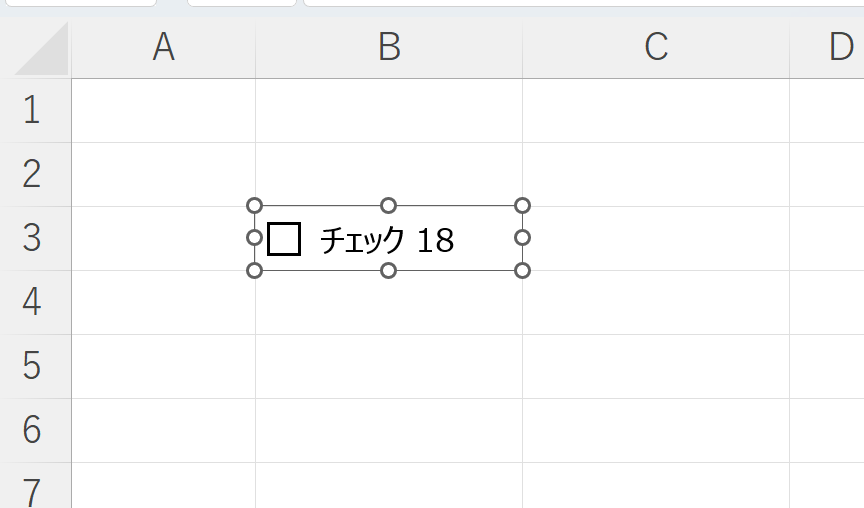Viewport: 864px width, 508px height.
Task: Select column A header
Action: pyautogui.click(x=163, y=47)
